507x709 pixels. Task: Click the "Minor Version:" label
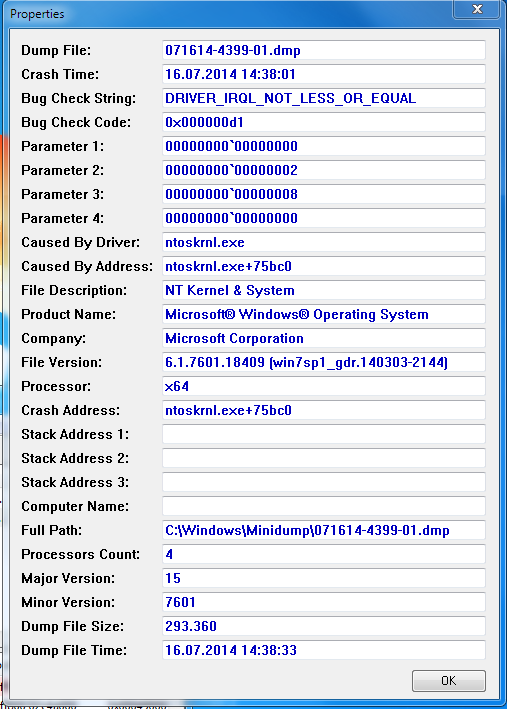tap(68, 602)
